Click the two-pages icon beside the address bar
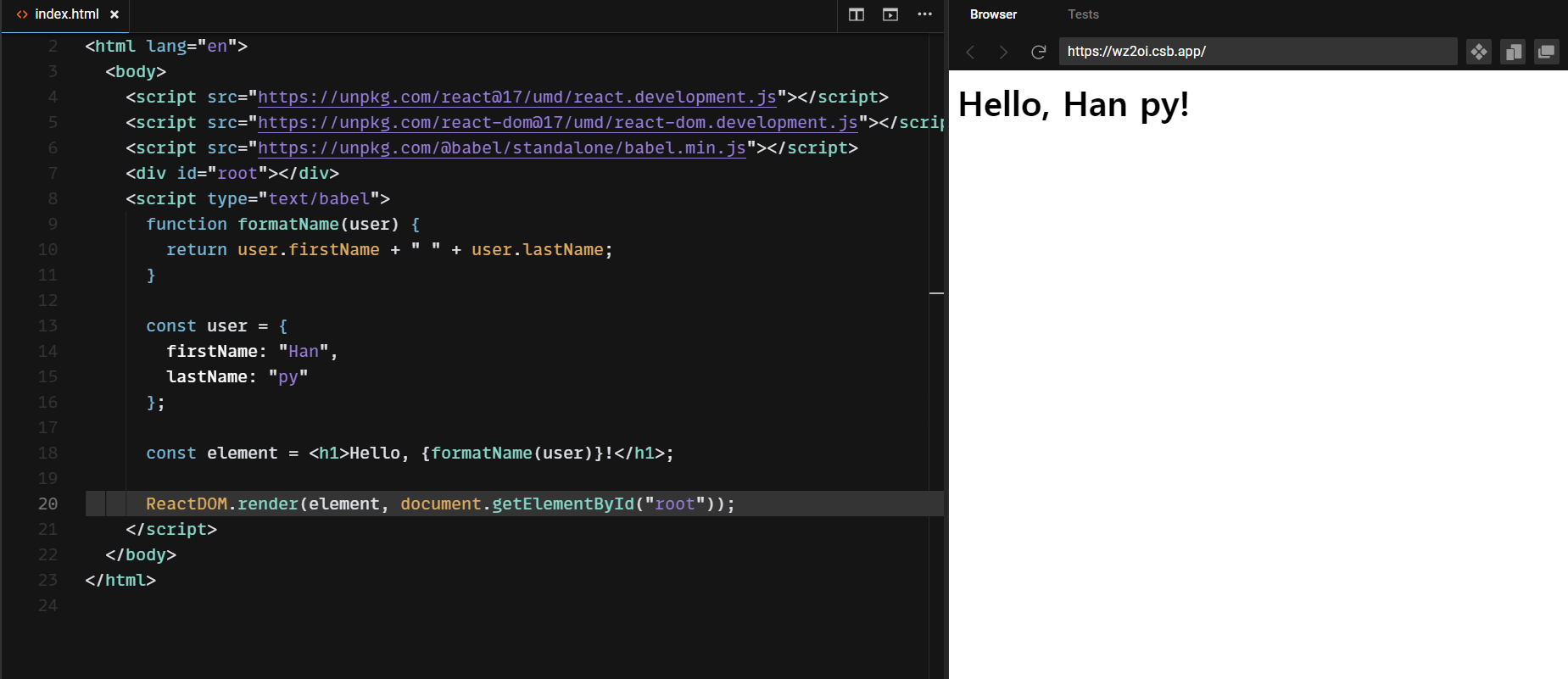This screenshot has height=679, width=1568. point(1513,52)
